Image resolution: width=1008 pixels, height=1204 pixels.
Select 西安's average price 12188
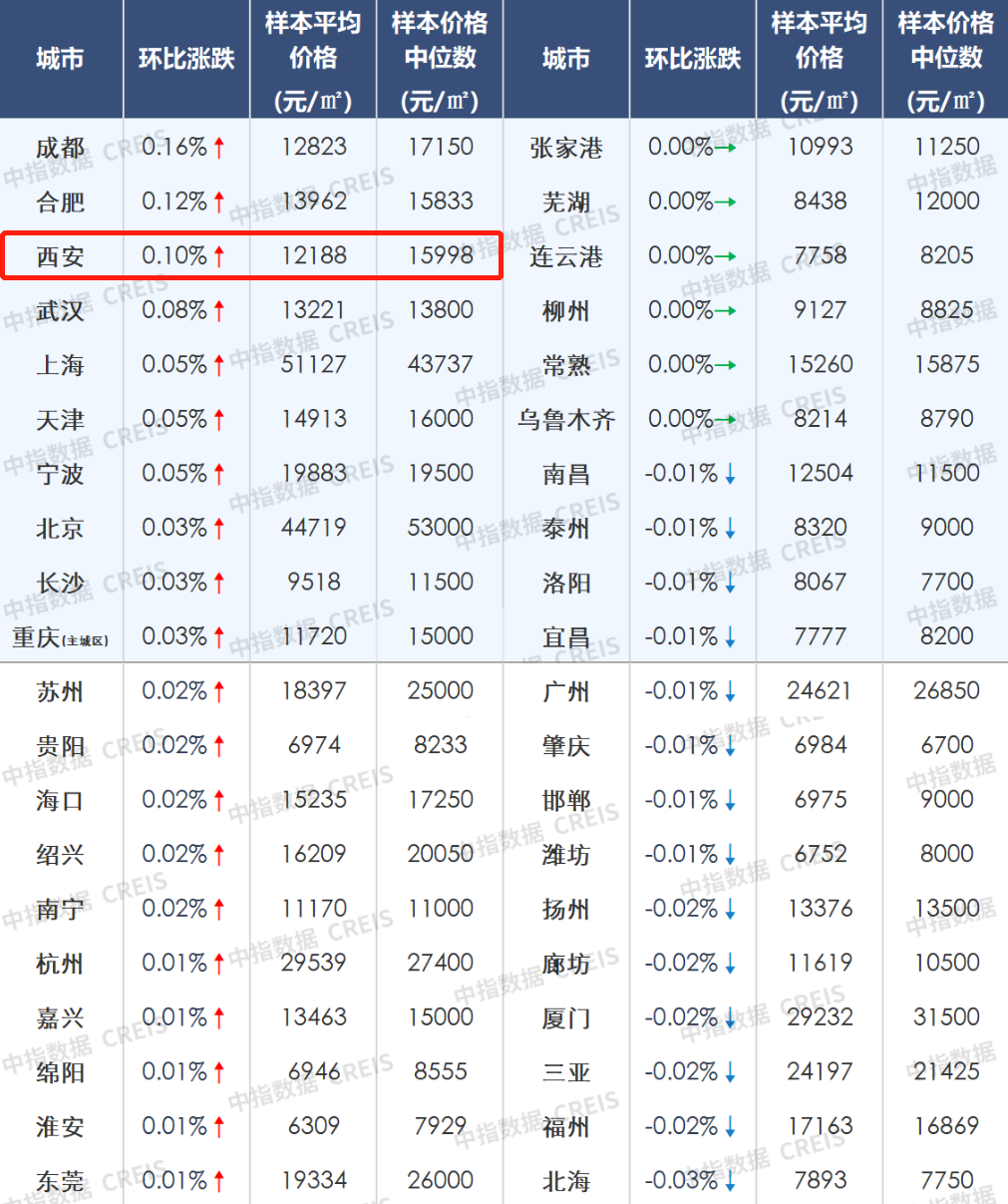(x=314, y=255)
